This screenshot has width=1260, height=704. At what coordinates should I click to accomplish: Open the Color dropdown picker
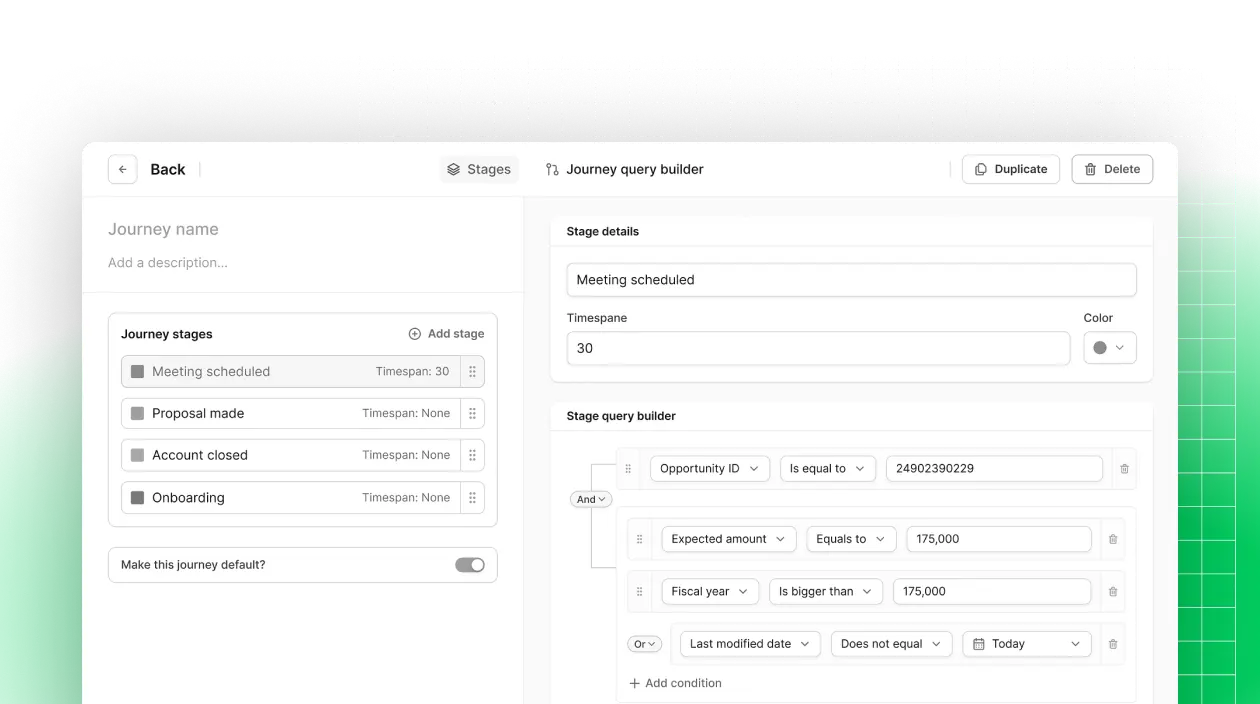(1110, 348)
